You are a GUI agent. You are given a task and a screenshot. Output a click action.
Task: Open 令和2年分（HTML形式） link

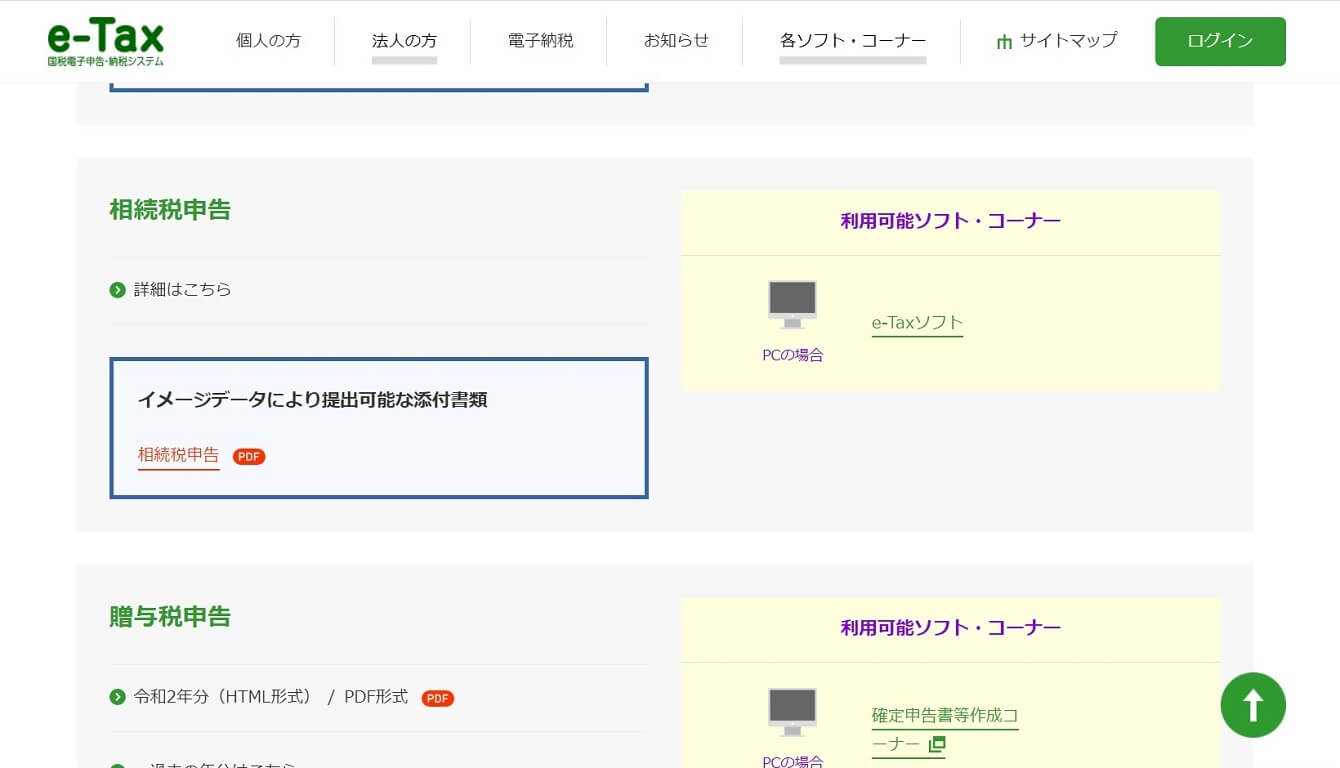click(x=223, y=697)
